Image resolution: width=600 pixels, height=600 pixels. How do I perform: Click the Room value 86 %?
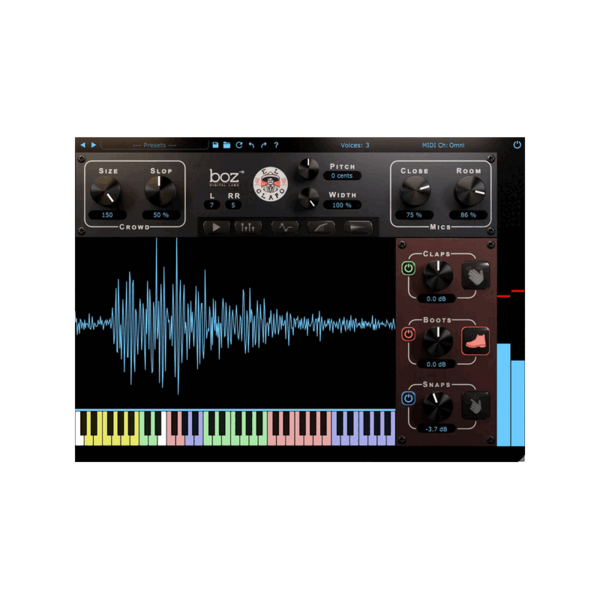(468, 215)
